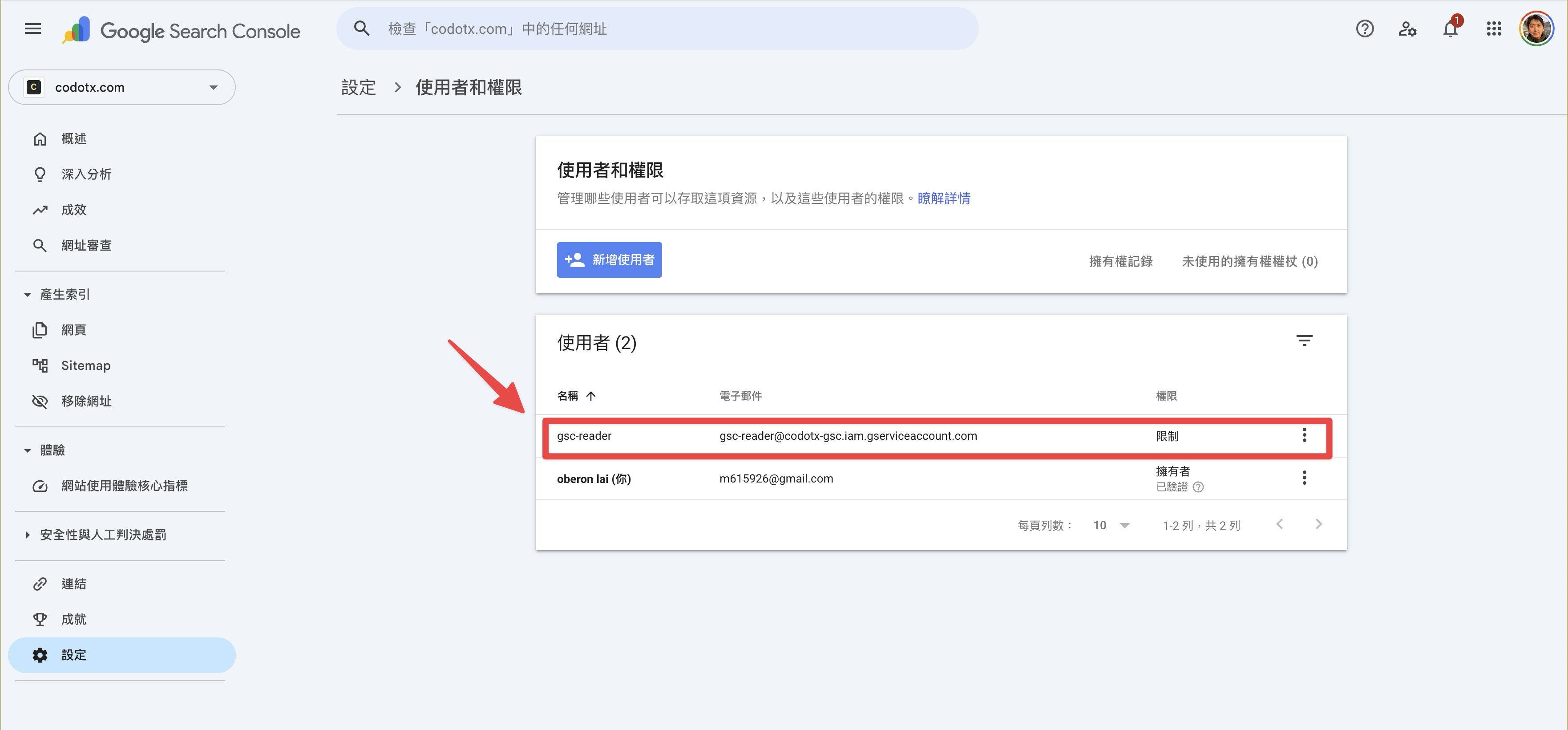Open the 瞭解詳情 link

(x=943, y=198)
